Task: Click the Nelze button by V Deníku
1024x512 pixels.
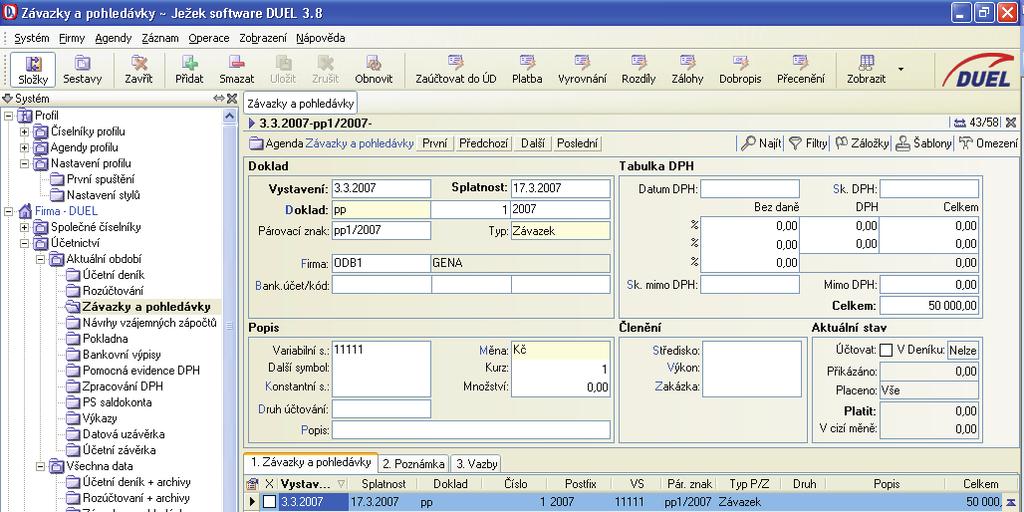Action: pos(963,350)
